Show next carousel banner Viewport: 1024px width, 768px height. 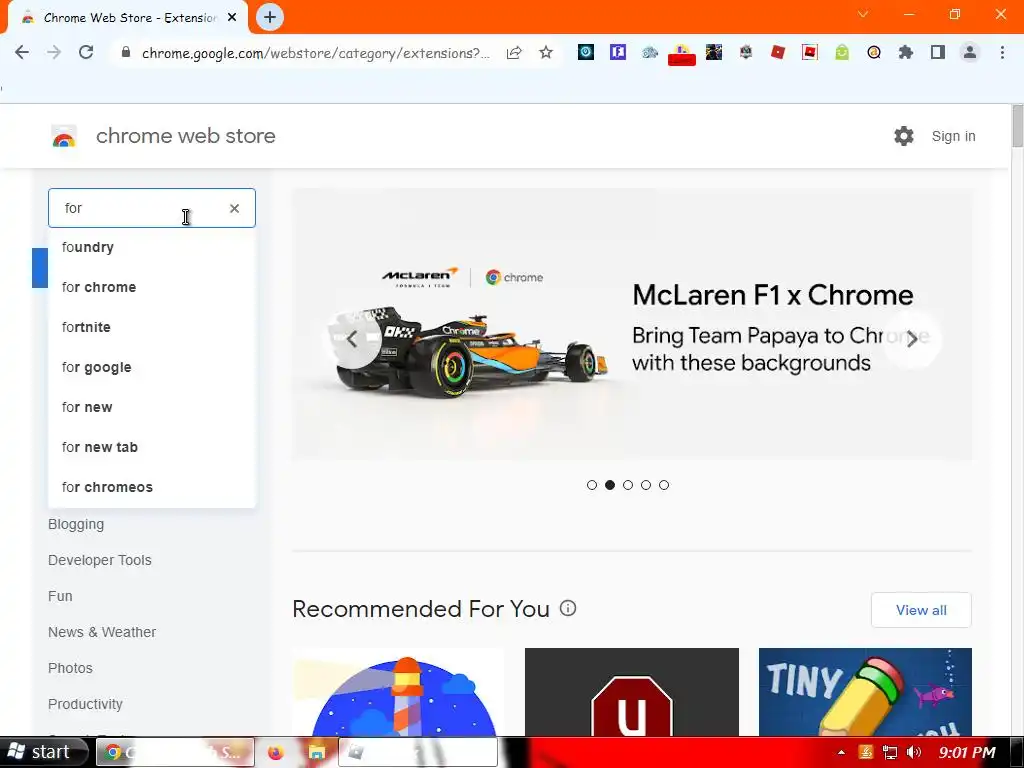coord(912,339)
